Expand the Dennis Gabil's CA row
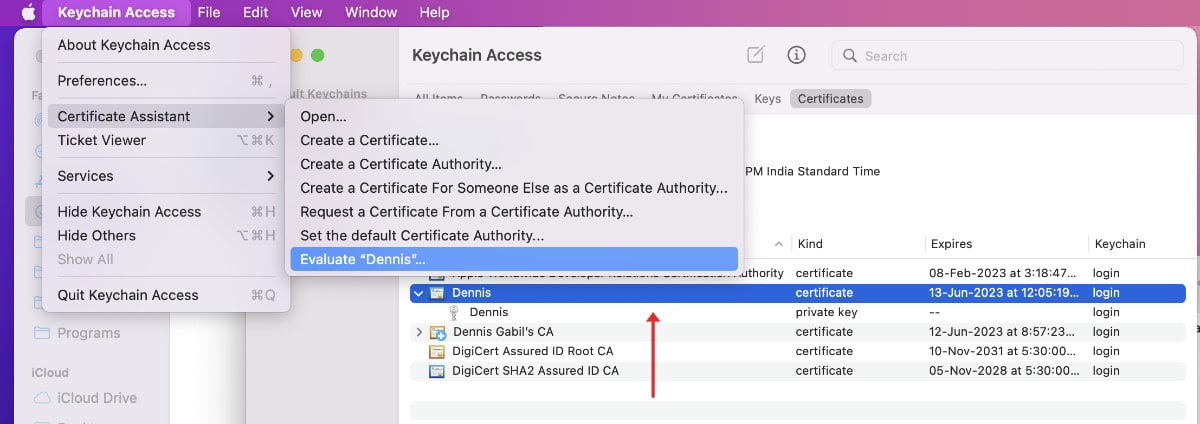This screenshot has width=1200, height=424. pos(419,332)
